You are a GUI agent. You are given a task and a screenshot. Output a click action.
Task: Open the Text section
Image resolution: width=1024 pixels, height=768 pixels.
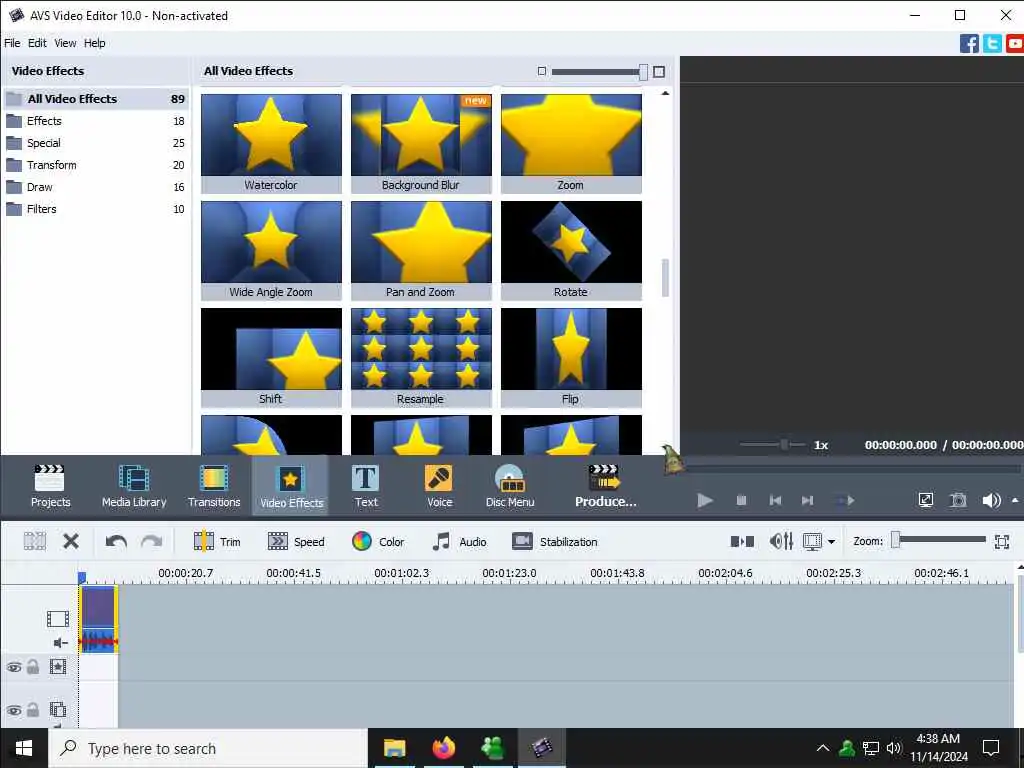point(366,485)
